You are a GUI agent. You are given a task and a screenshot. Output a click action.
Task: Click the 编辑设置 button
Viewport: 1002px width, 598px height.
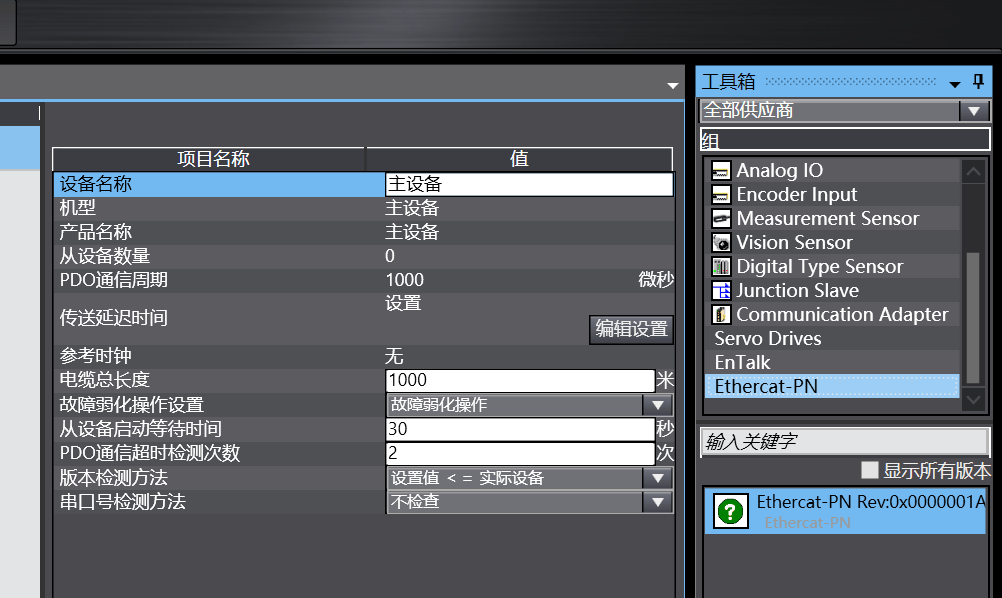pyautogui.click(x=631, y=329)
